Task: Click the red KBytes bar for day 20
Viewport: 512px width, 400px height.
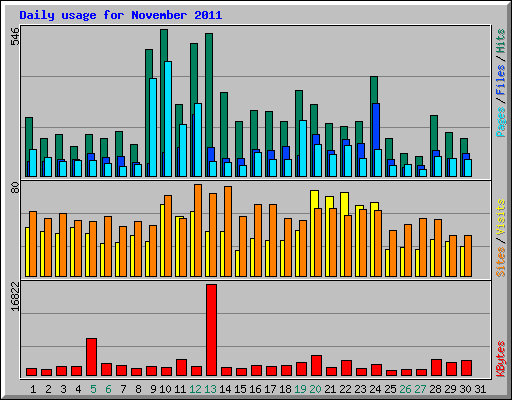Action: coord(316,365)
